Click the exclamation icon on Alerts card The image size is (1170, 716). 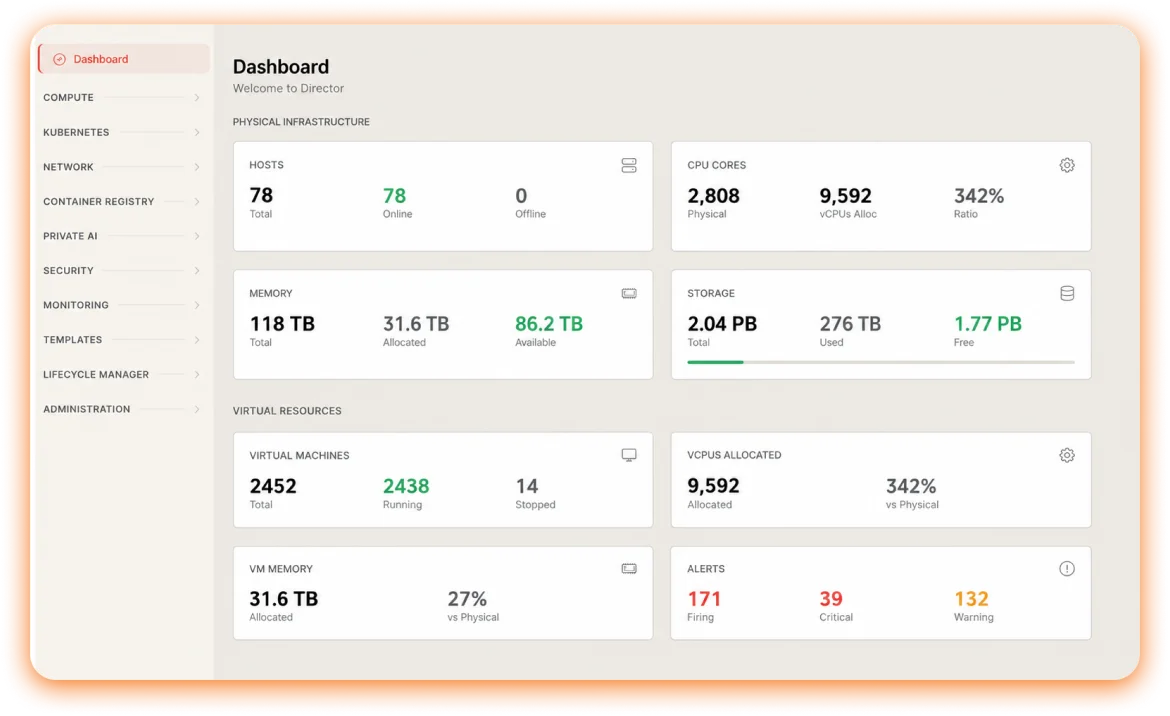[1067, 568]
